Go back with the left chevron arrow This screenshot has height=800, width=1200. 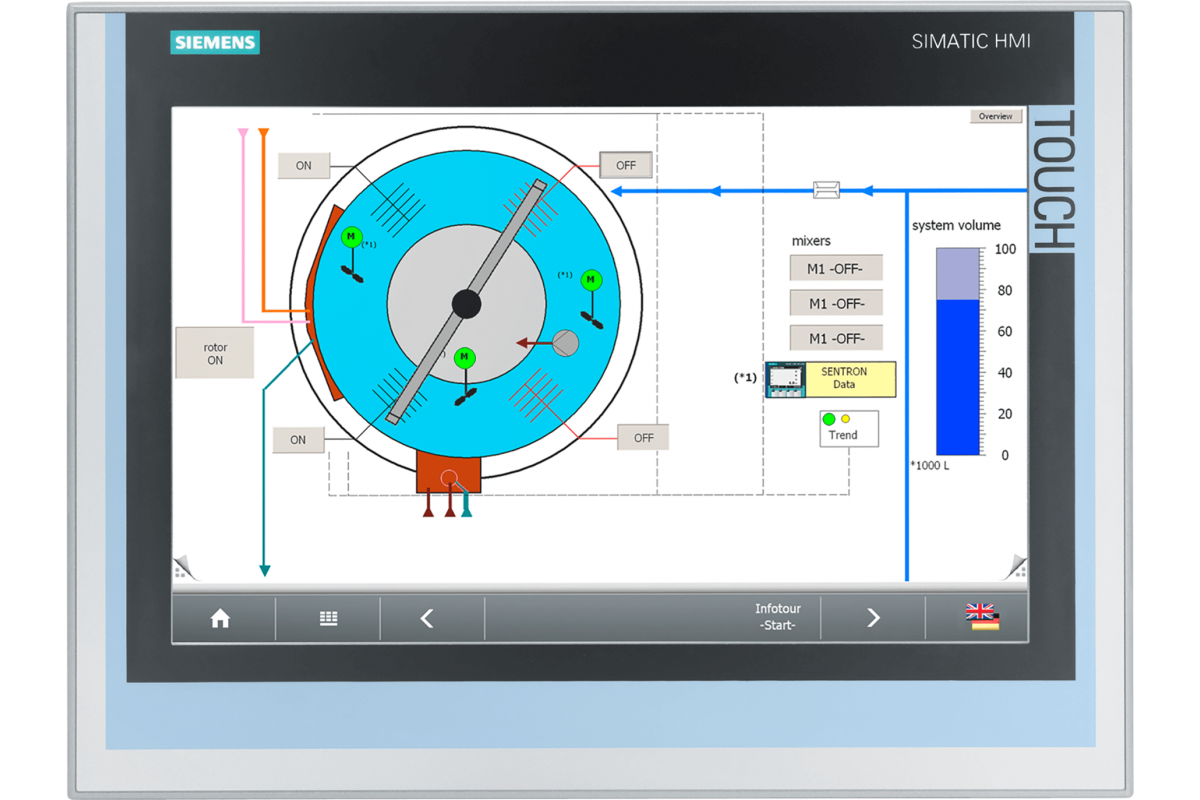click(x=427, y=619)
